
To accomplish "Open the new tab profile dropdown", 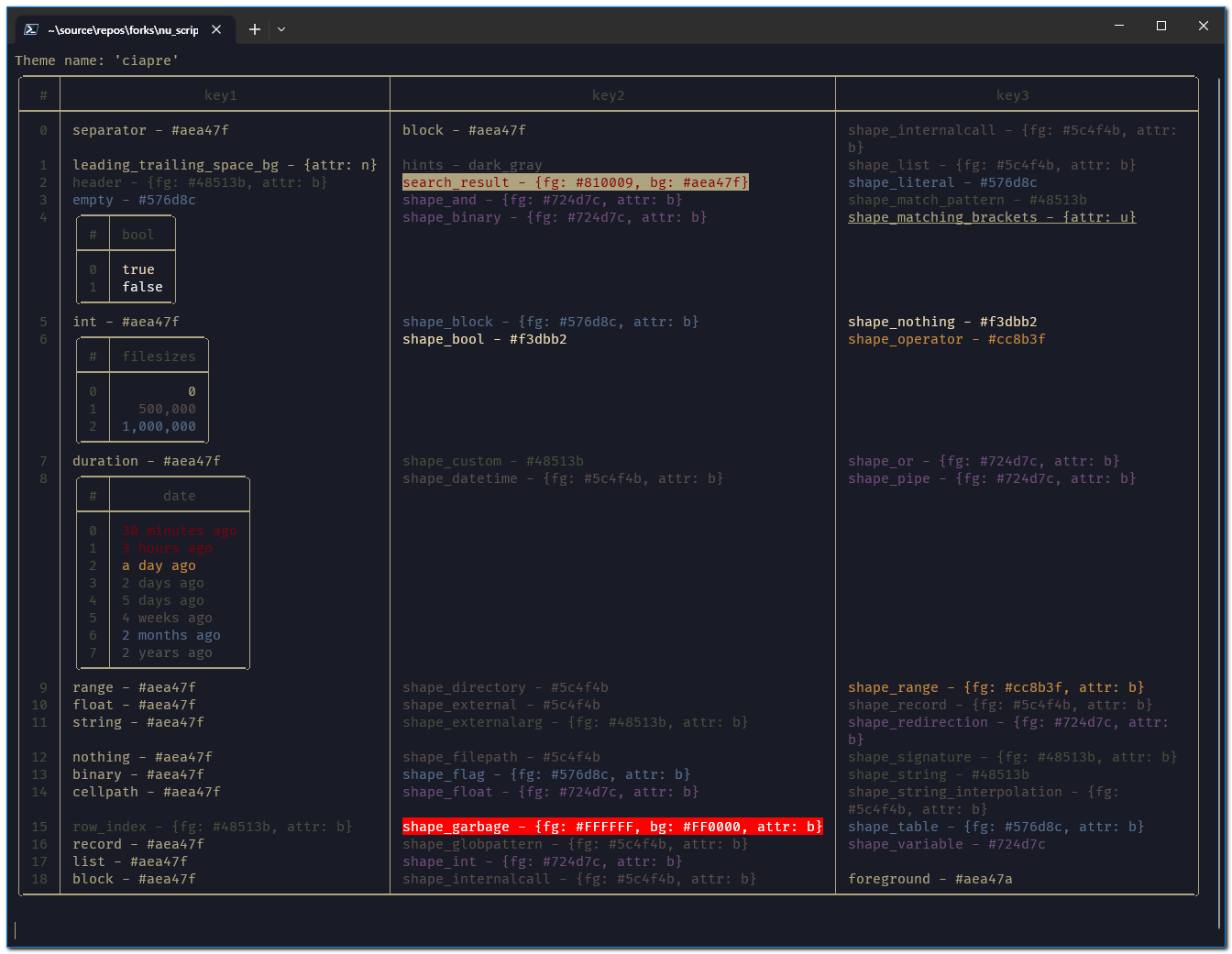I will (x=281, y=29).
